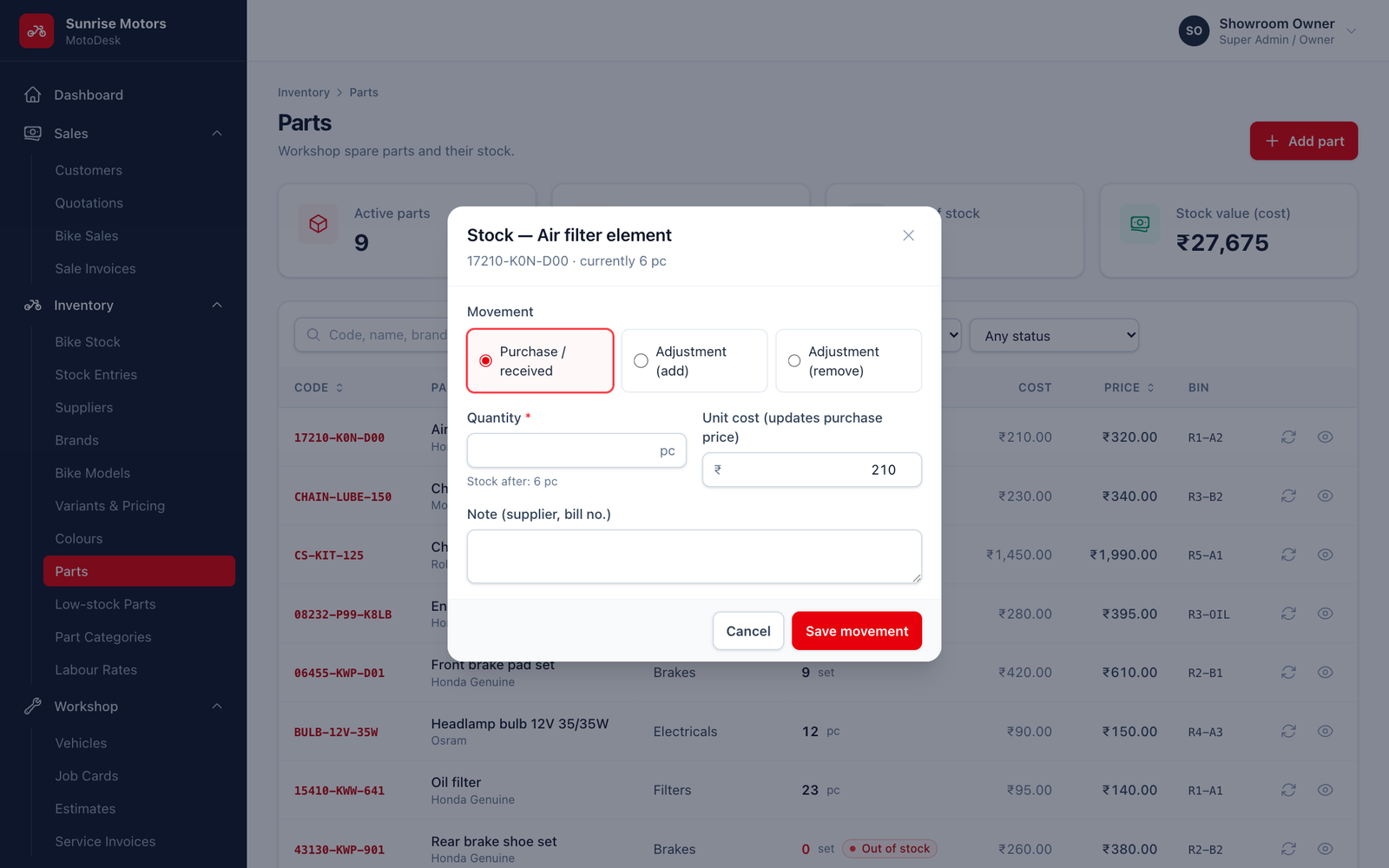Click the Save movement button
This screenshot has width=1389, height=868.
tap(857, 631)
